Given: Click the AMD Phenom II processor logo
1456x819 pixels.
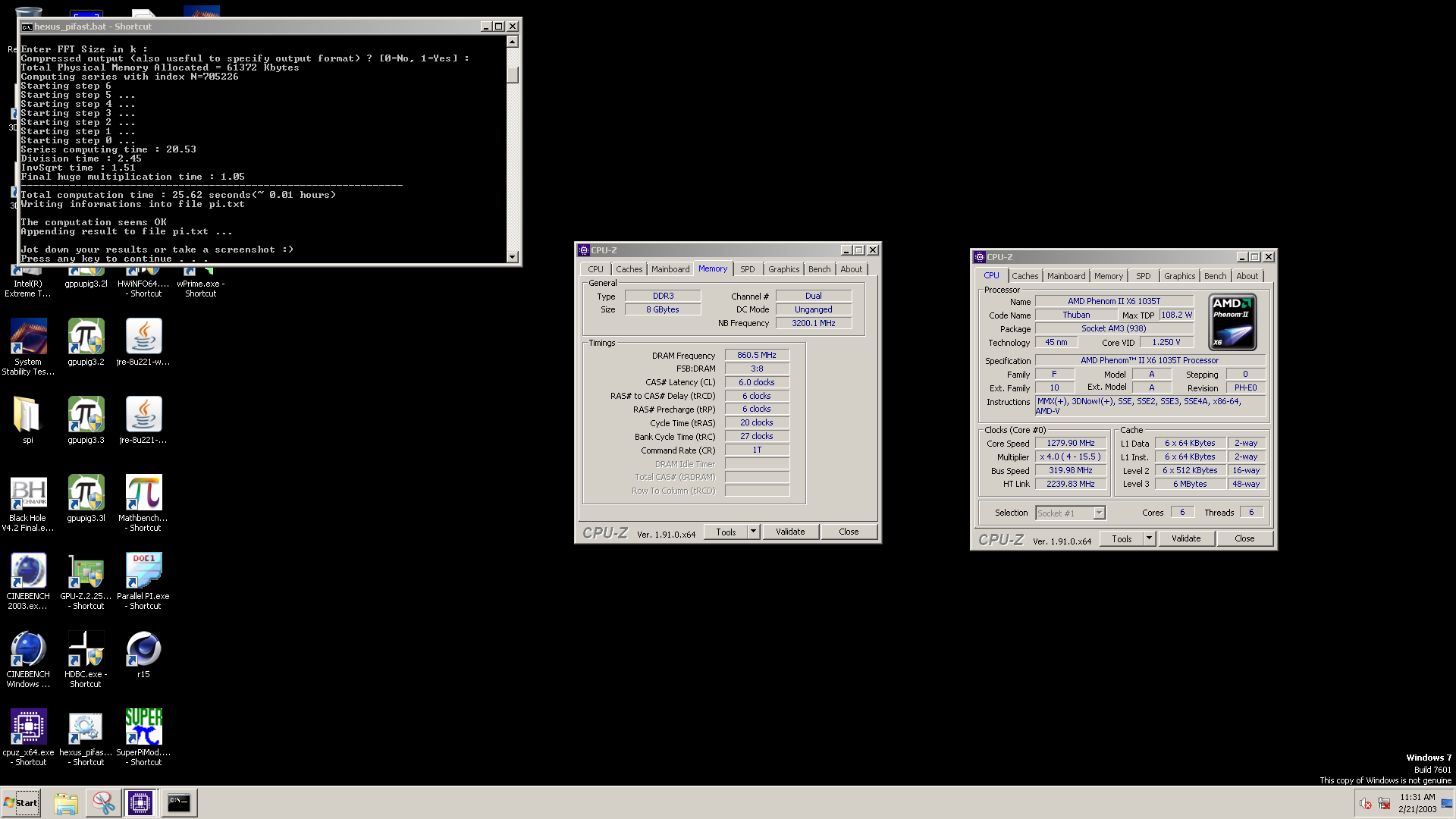Looking at the screenshot, I should (1232, 322).
